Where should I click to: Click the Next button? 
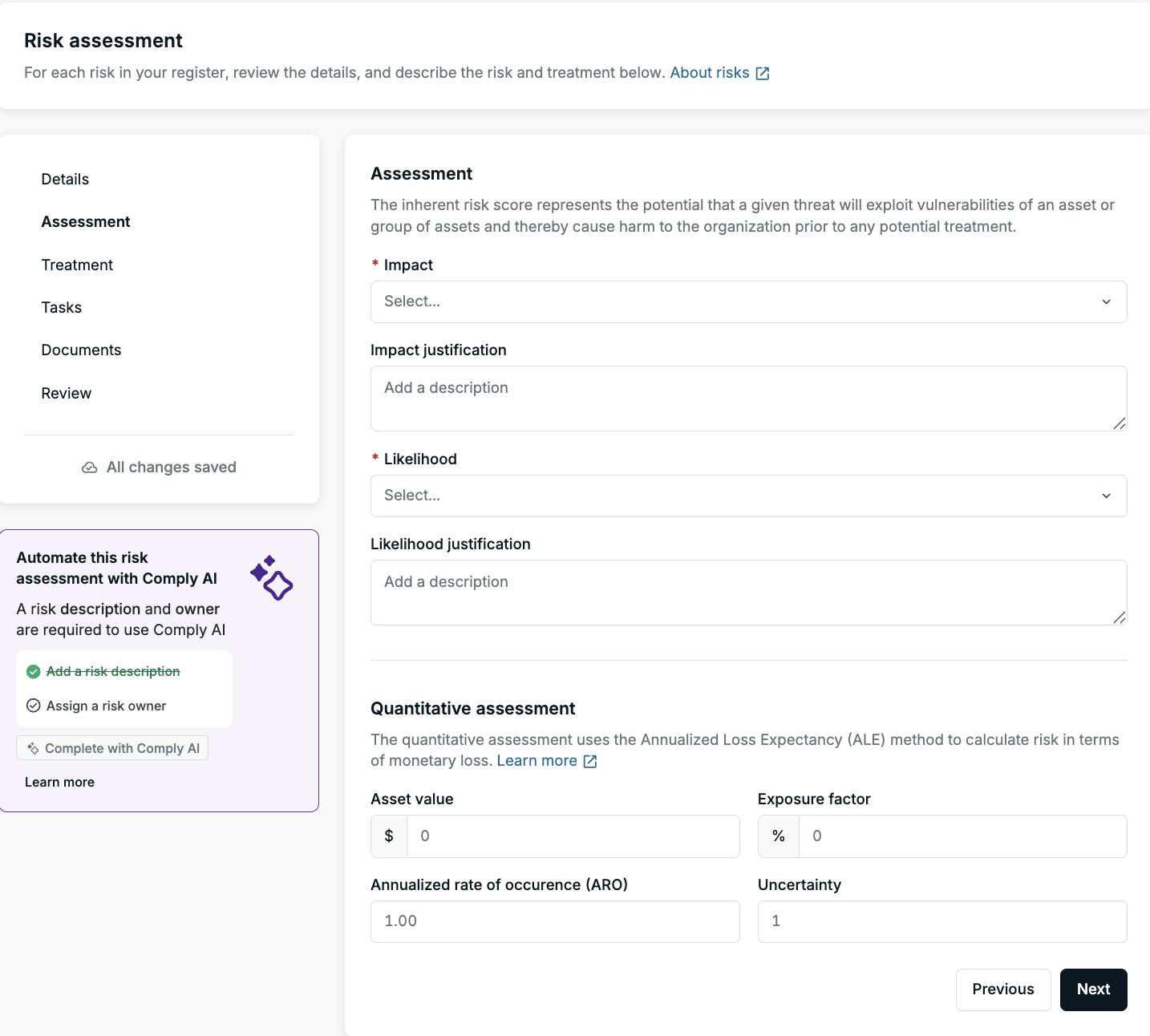click(1094, 989)
